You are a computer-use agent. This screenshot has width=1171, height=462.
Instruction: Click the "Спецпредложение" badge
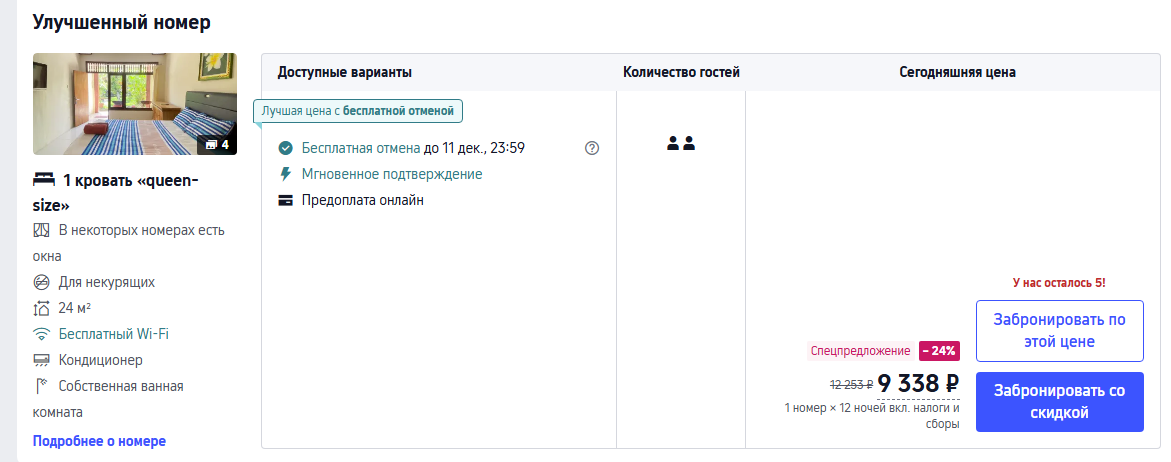860,351
